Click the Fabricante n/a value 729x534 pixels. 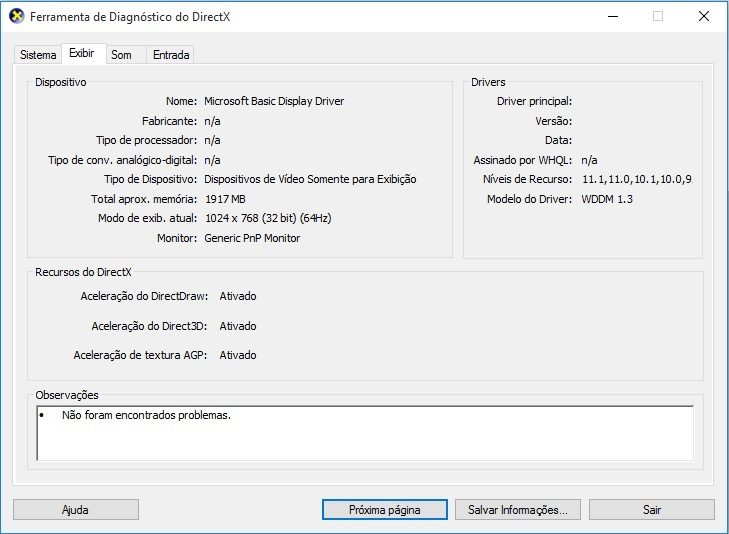[212, 121]
